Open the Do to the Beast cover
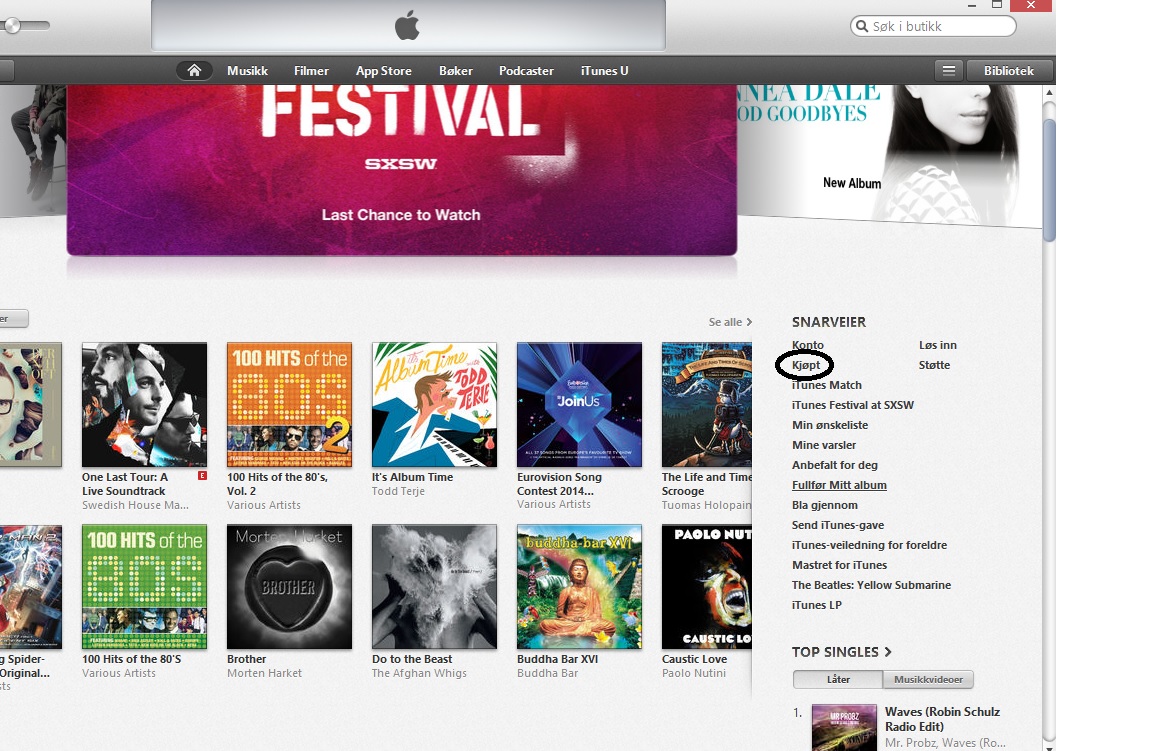This screenshot has height=751, width=1152. point(434,586)
